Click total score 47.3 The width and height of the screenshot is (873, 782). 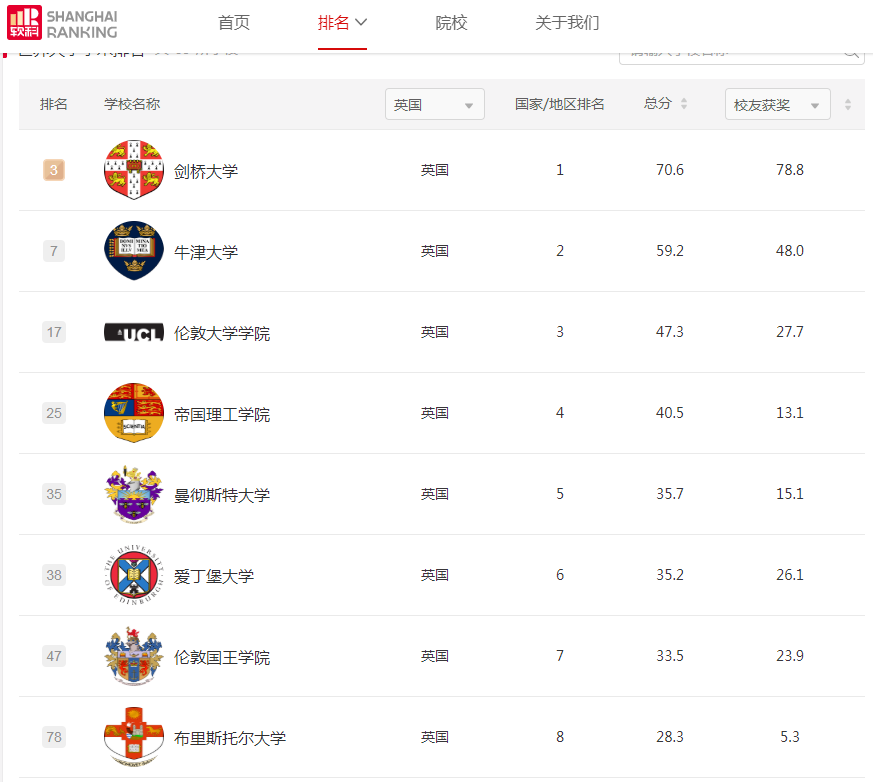(670, 332)
